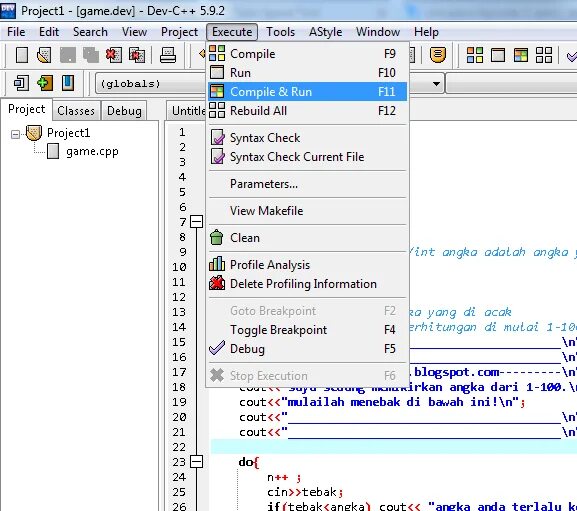The height and width of the screenshot is (511, 577).
Task: Collapse the Project1 tree node
Action: coord(15,134)
